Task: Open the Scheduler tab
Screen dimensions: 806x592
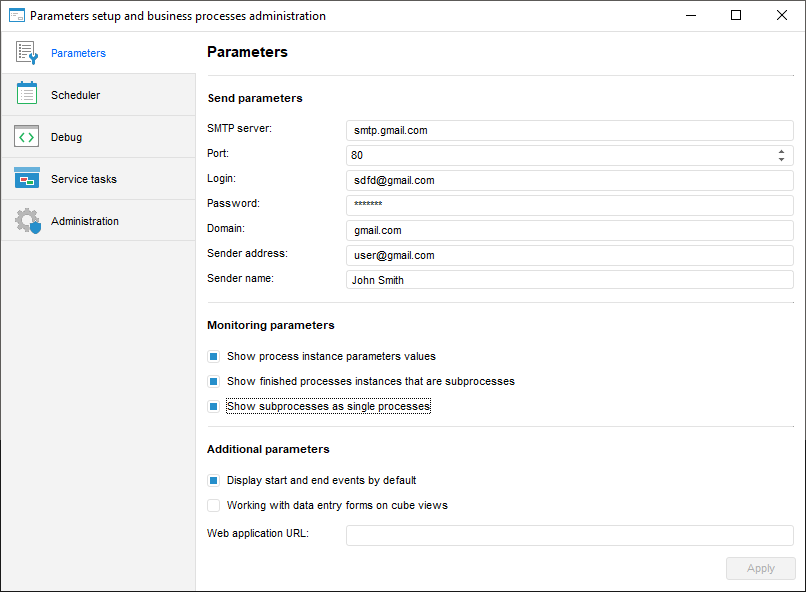Action: pyautogui.click(x=76, y=95)
